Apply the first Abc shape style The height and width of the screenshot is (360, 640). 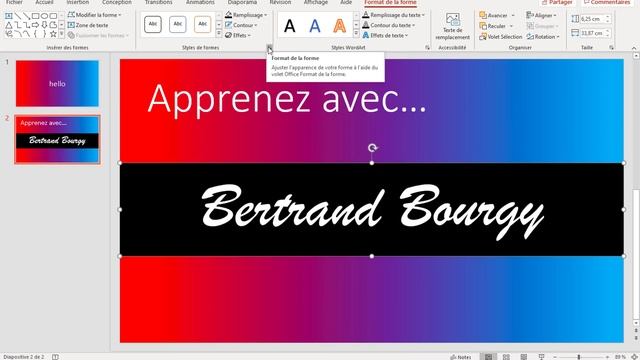pyautogui.click(x=153, y=24)
